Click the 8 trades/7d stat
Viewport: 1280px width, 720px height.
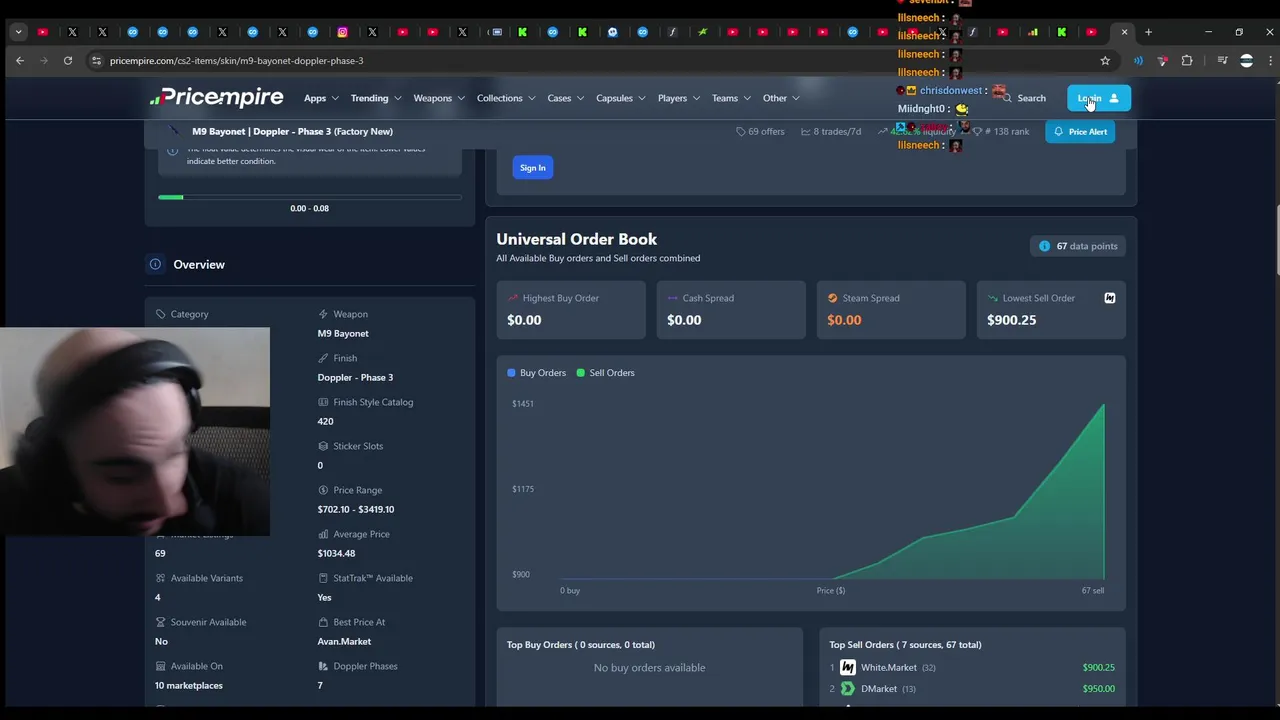[x=831, y=131]
